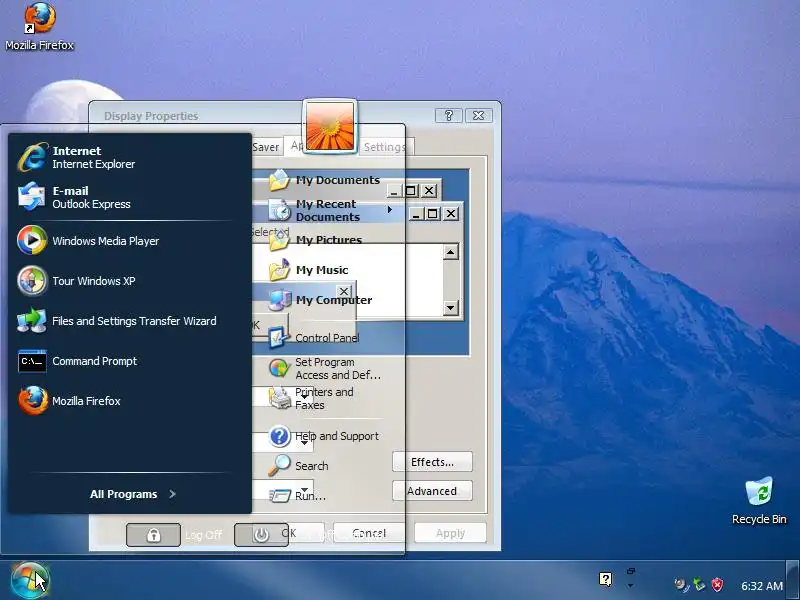This screenshot has height=600, width=800.
Task: Click the taskbar clock showing 6:32 AM
Action: [761, 586]
